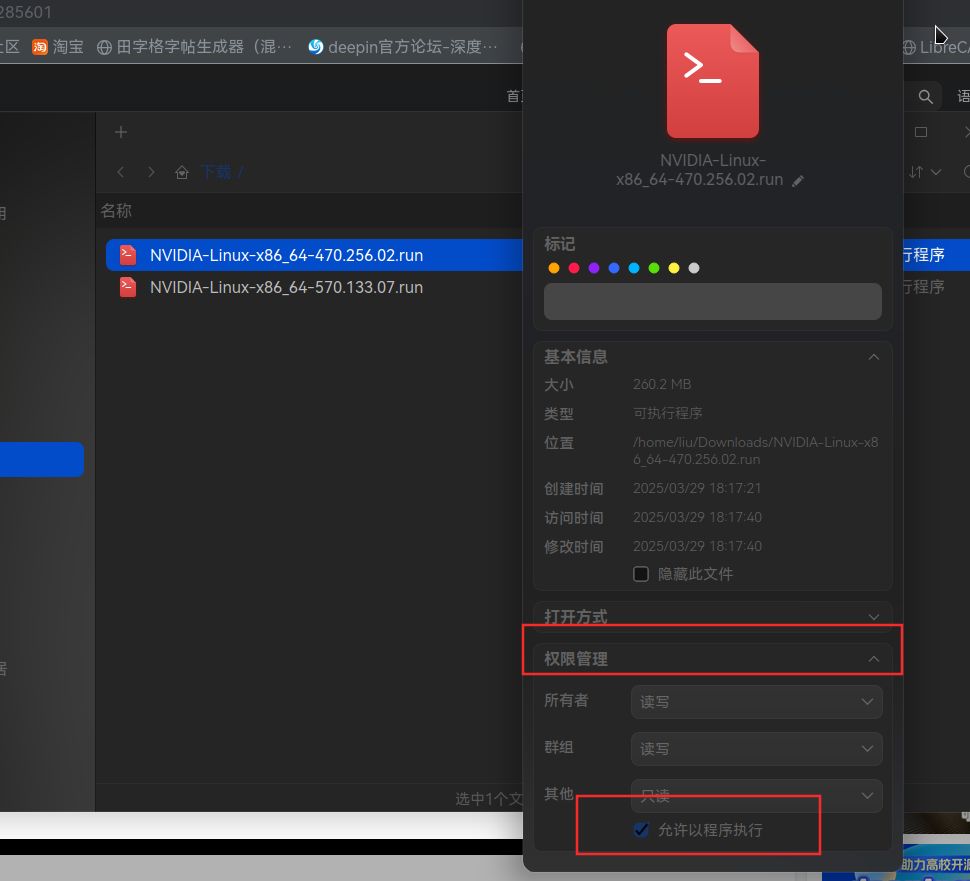Image resolution: width=970 pixels, height=881 pixels.
Task: Uncheck 允许以程序执行 checkbox
Action: click(642, 830)
